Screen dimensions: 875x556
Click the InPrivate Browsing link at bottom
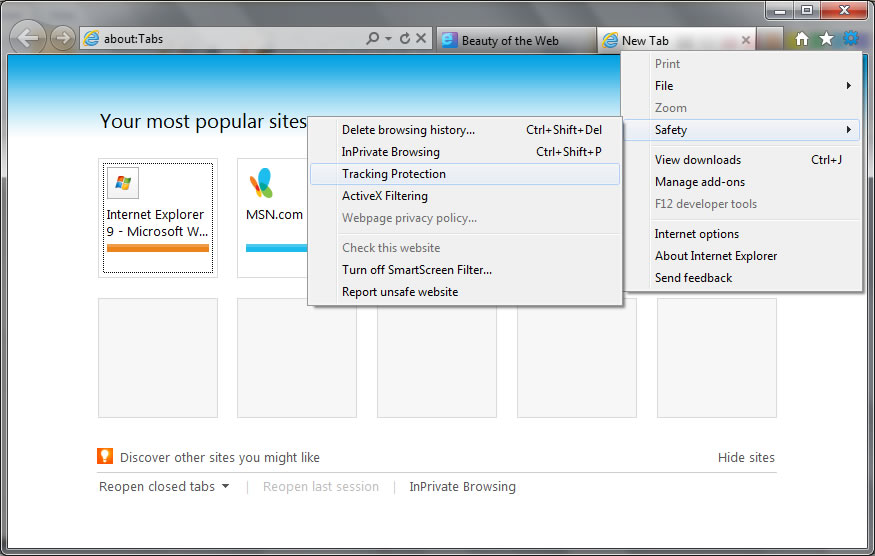(463, 487)
